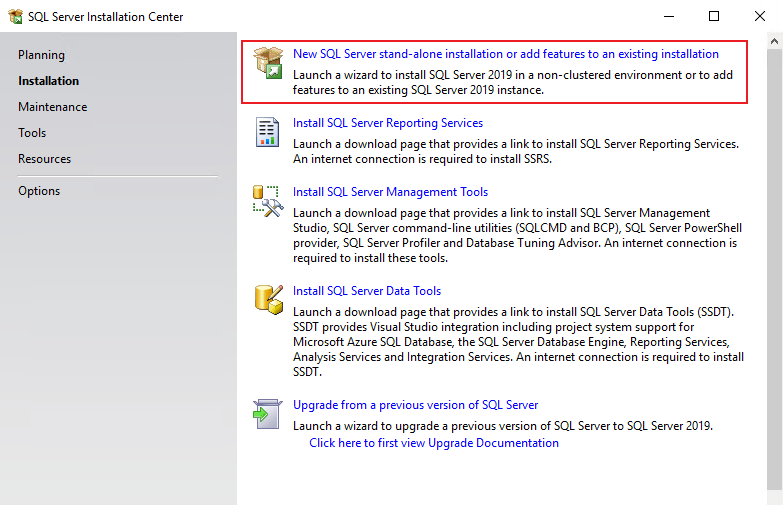
Task: View the Upgrade Documentation link
Action: click(x=434, y=443)
